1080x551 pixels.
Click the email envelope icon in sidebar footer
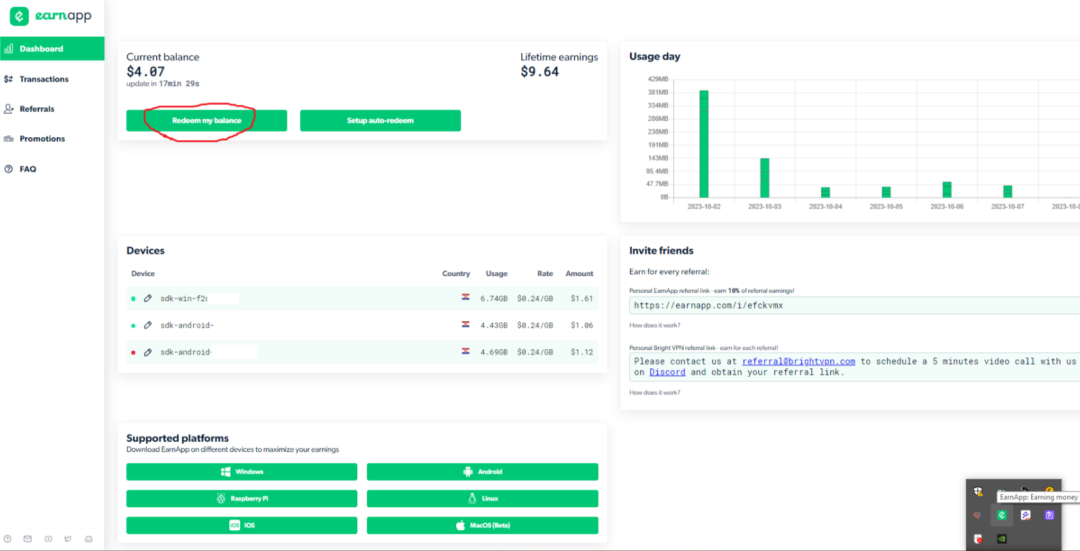28,539
